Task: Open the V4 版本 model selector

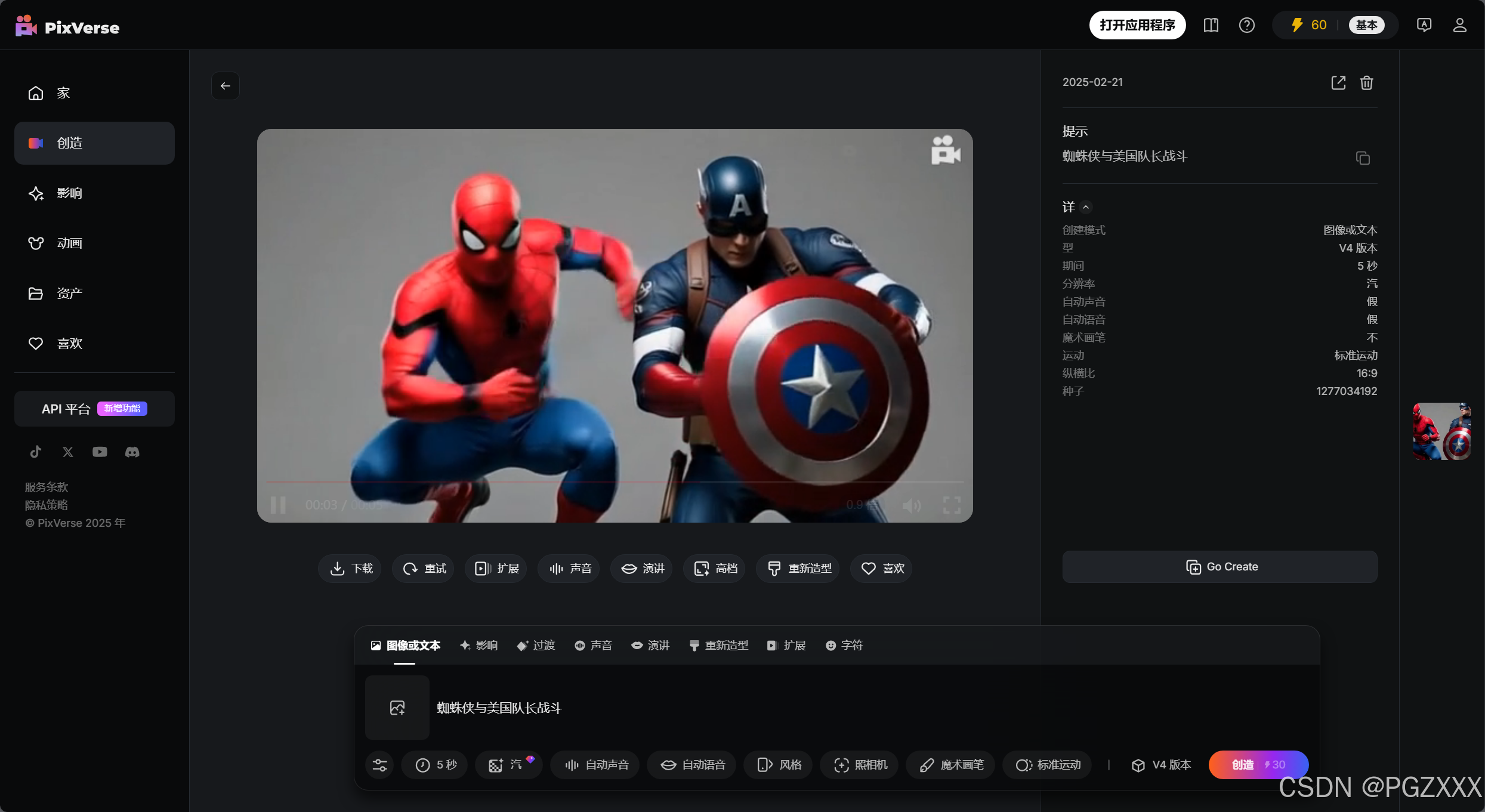Action: (x=1161, y=765)
